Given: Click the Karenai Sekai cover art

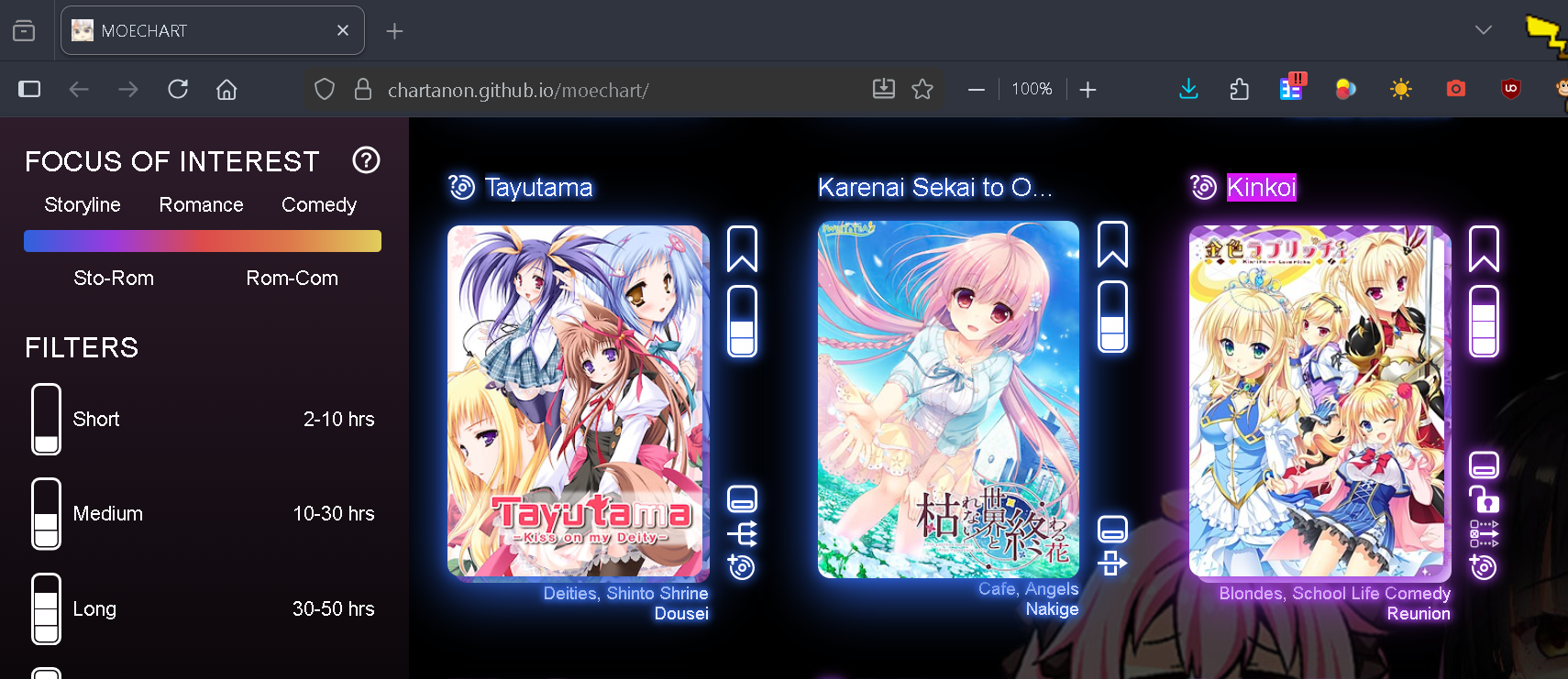Looking at the screenshot, I should coord(948,400).
